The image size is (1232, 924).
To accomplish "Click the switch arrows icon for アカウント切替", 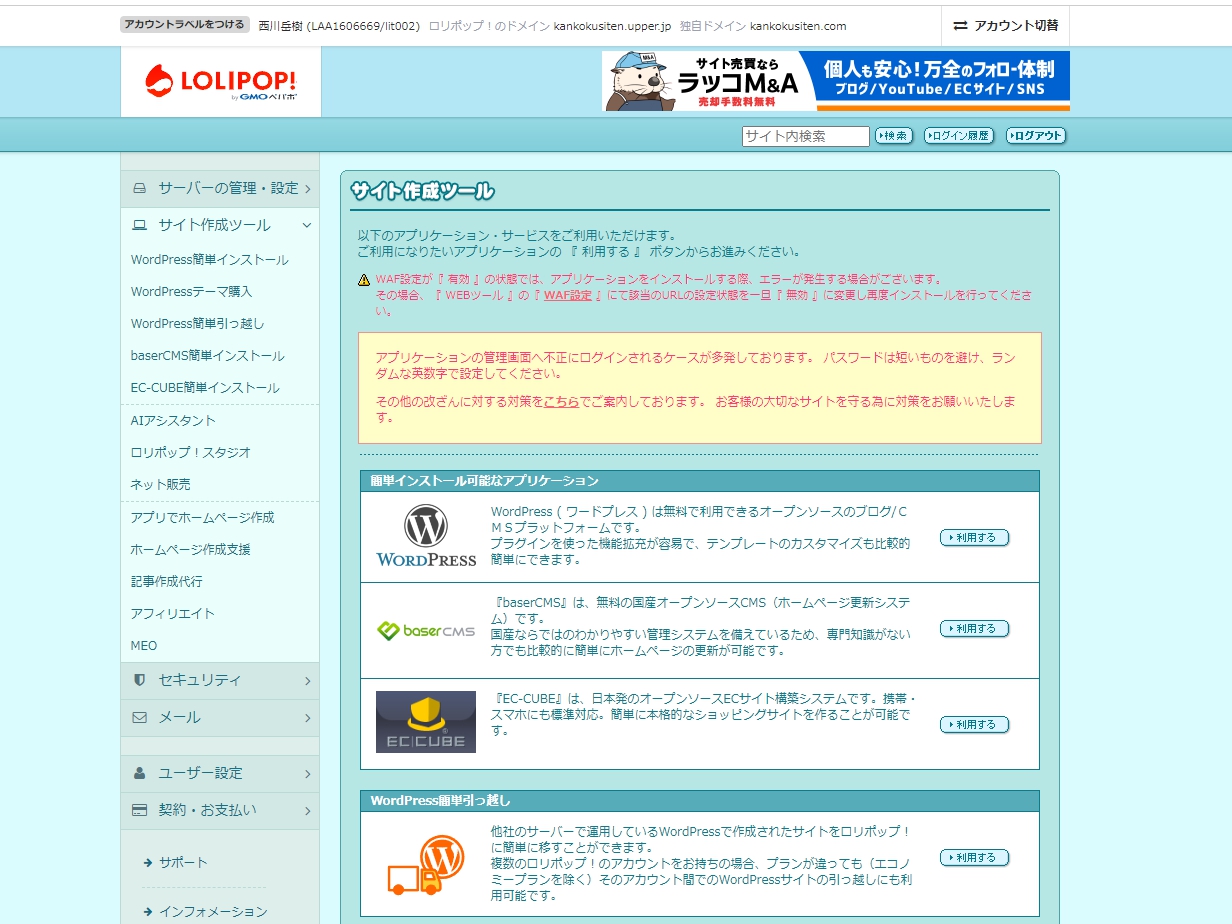I will click(x=961, y=26).
